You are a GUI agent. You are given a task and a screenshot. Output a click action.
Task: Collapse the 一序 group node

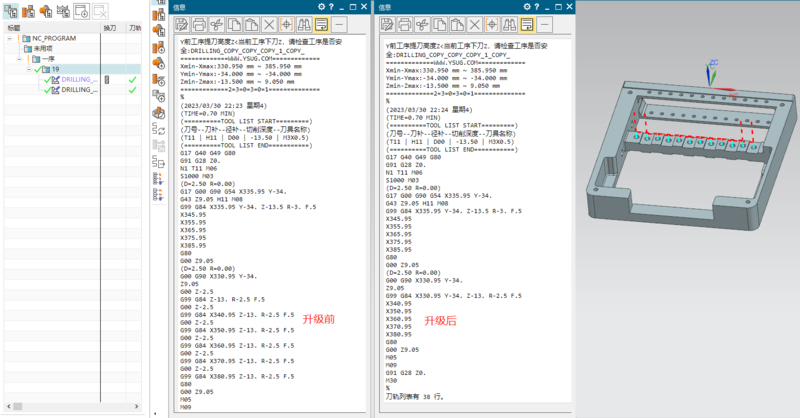tap(19, 58)
